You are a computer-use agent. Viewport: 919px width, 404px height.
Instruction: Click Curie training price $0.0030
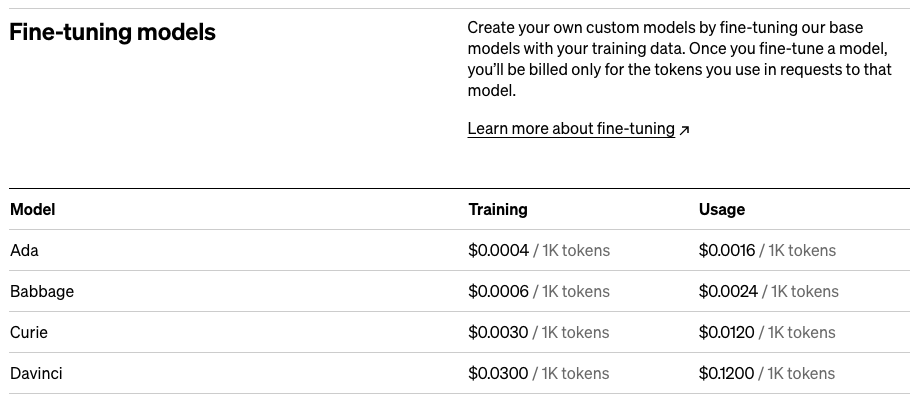point(498,332)
